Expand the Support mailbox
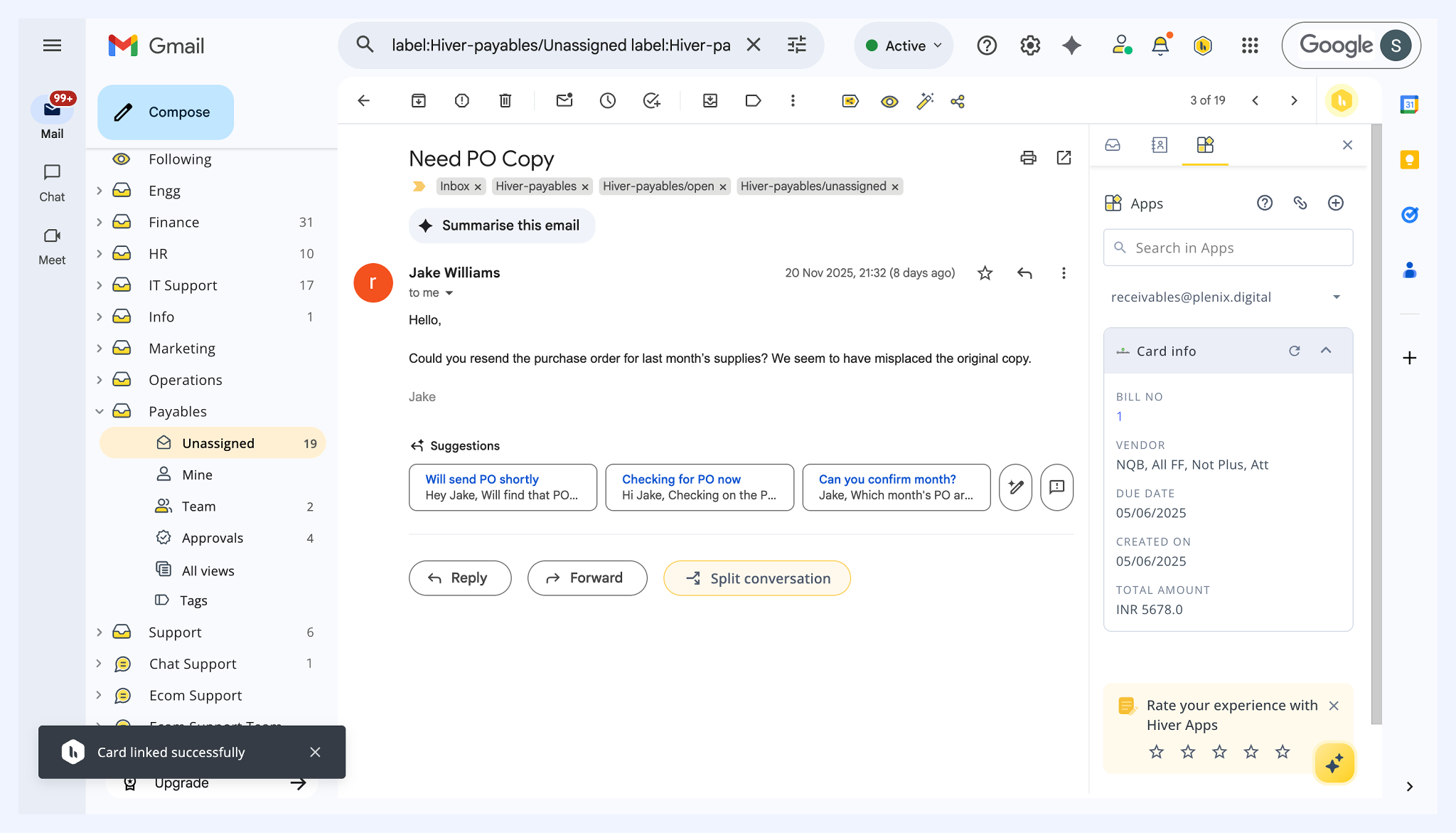Image resolution: width=1456 pixels, height=833 pixels. (100, 632)
